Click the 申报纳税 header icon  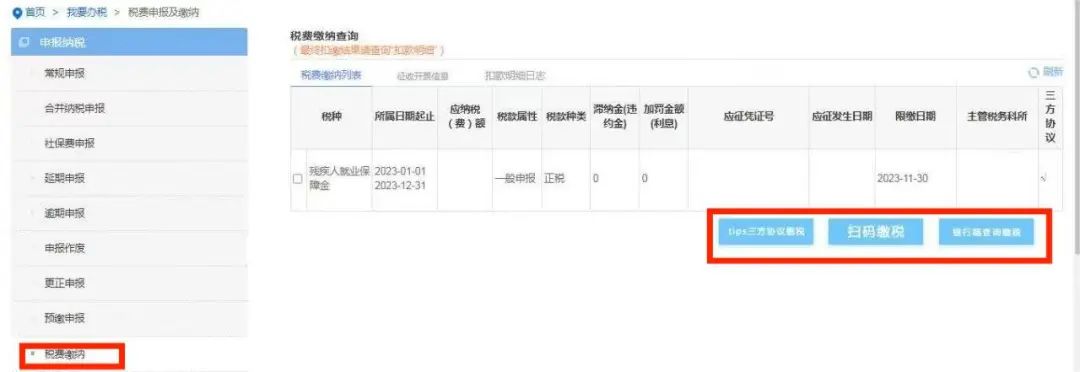click(x=24, y=42)
